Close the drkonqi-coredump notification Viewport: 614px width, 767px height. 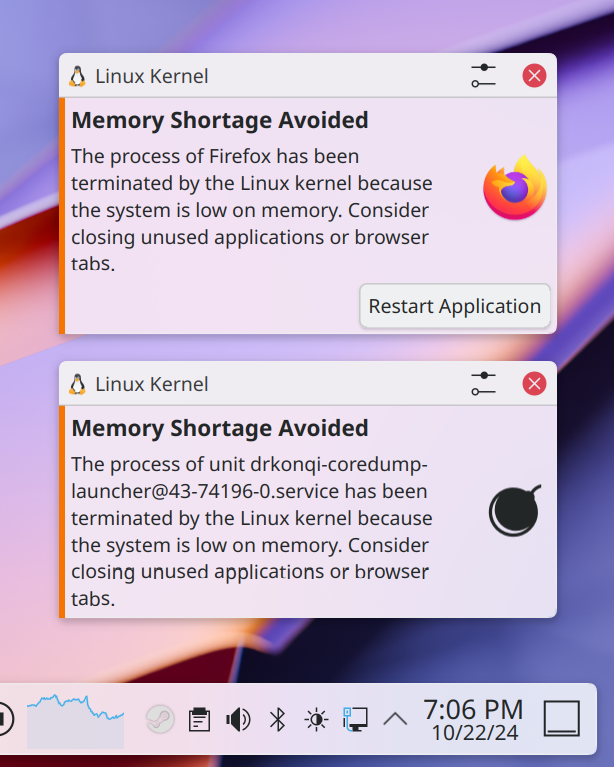click(534, 384)
